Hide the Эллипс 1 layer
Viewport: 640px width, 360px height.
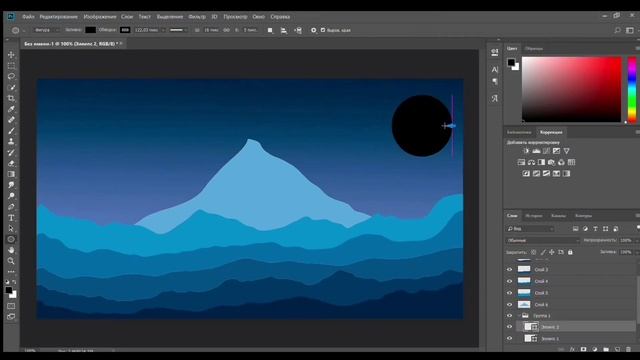pos(509,338)
